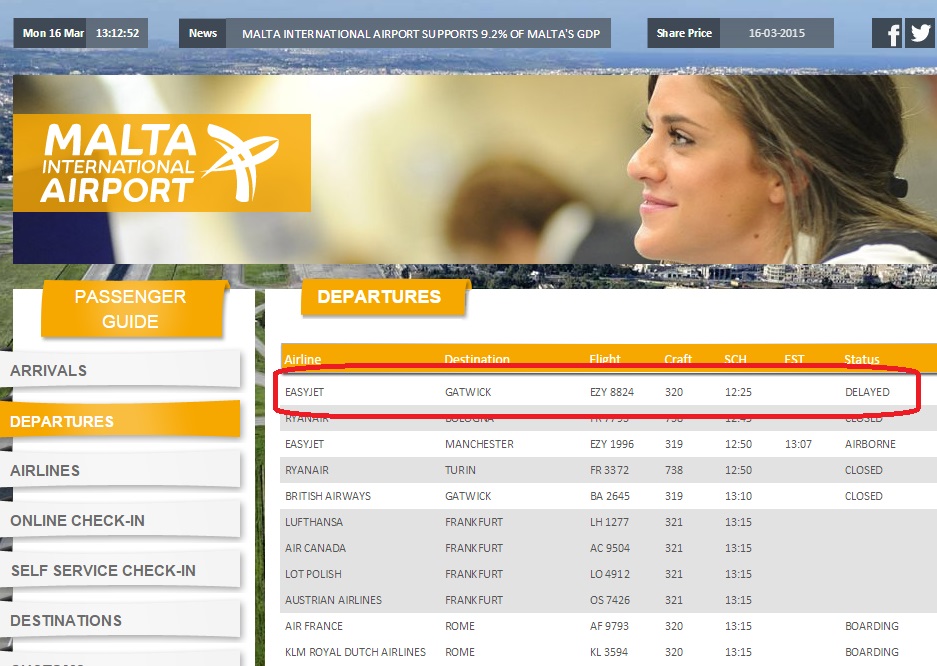Click flight number EZY 1996
This screenshot has height=666, width=937.
[x=612, y=444]
